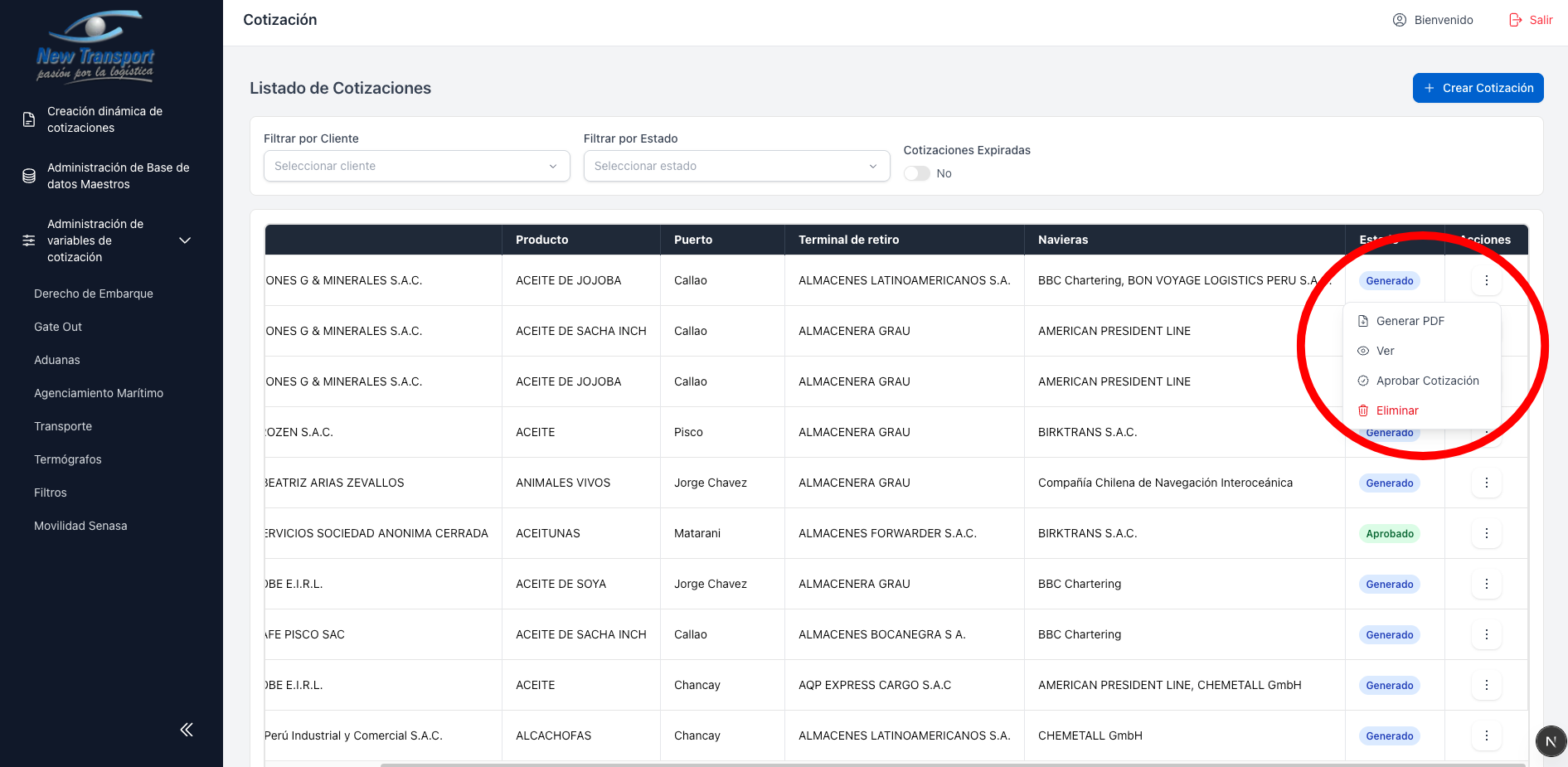Open the Derecho de Embarque sidebar link
The image size is (1568, 767).
pos(94,294)
